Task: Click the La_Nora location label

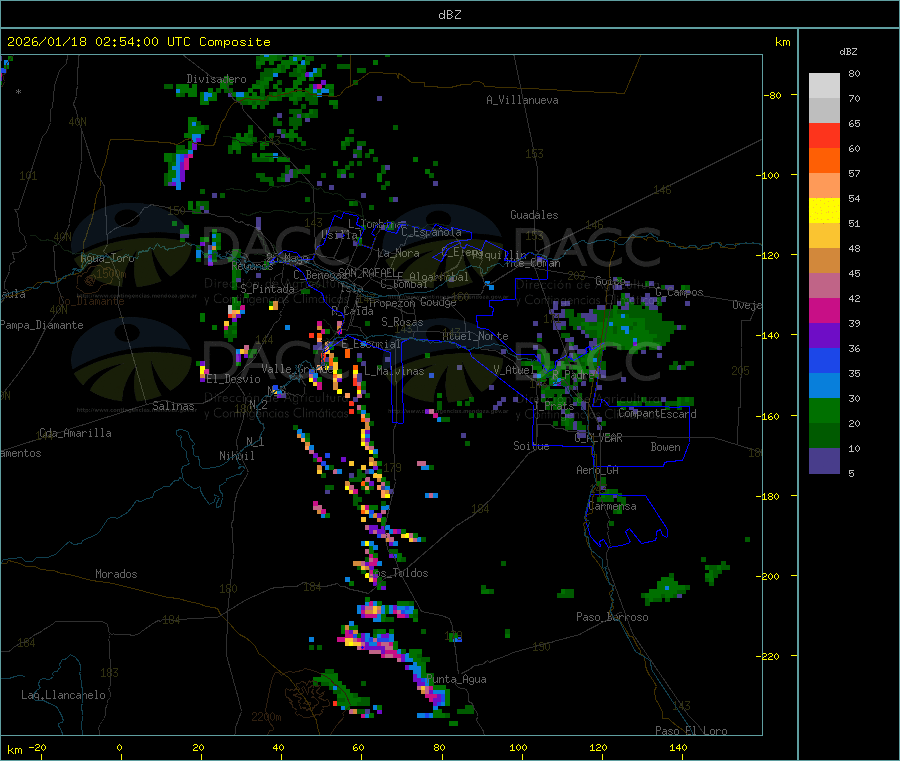Action: tap(398, 253)
